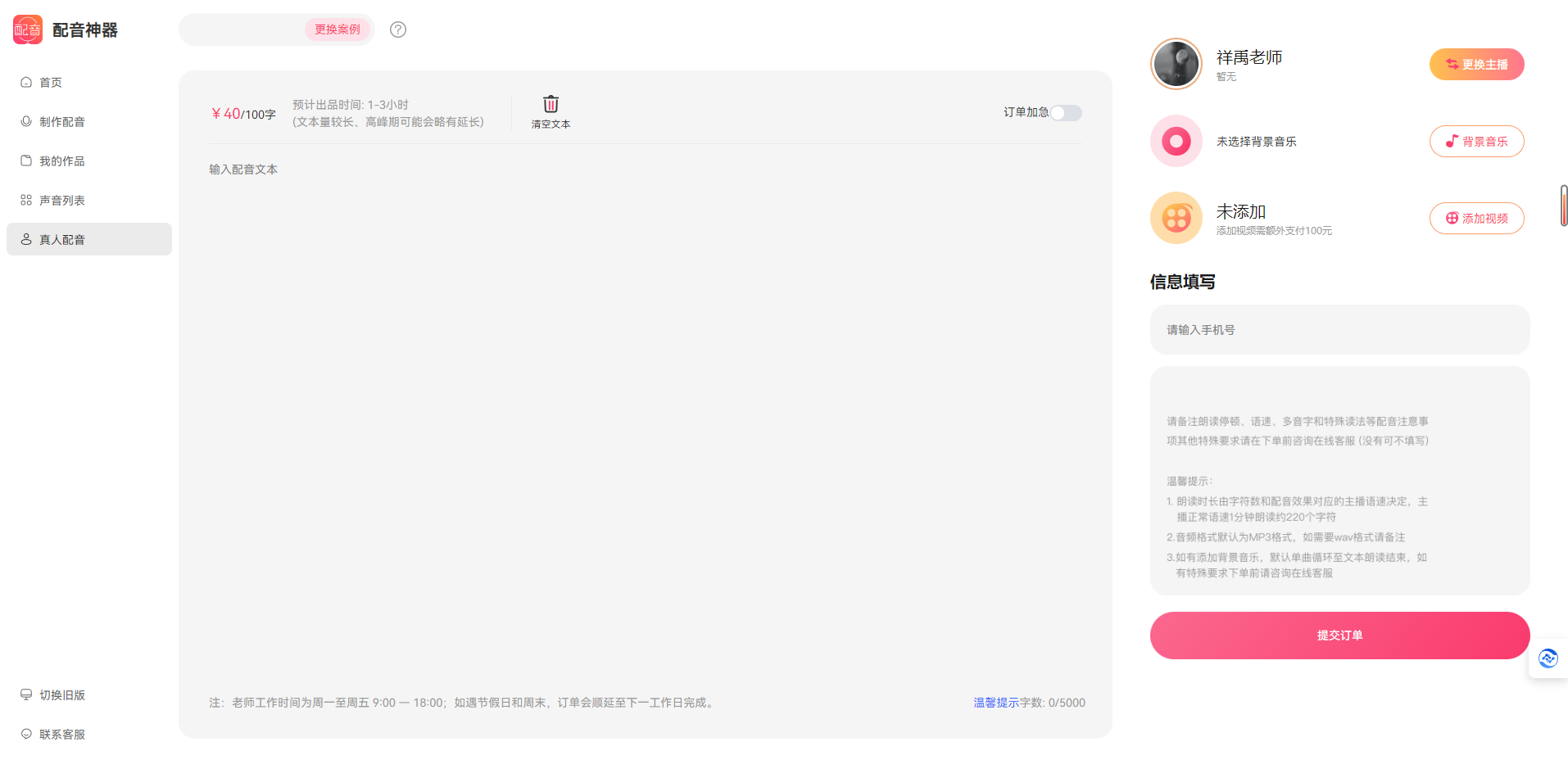
Task: Open the 添加视频 button
Action: pyautogui.click(x=1476, y=218)
